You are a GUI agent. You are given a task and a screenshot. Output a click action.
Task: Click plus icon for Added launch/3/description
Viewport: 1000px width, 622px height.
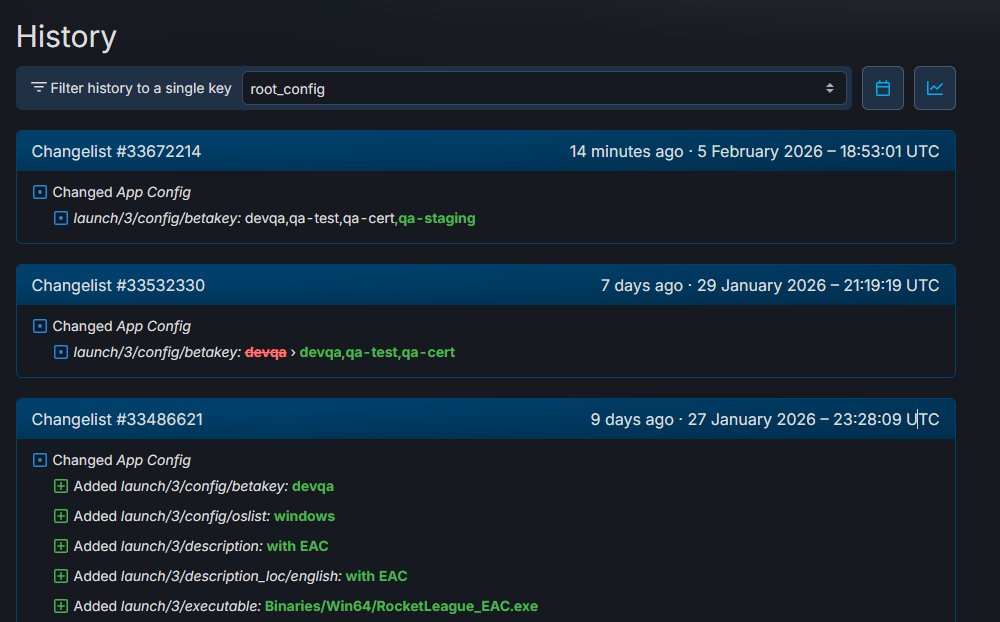[x=61, y=546]
